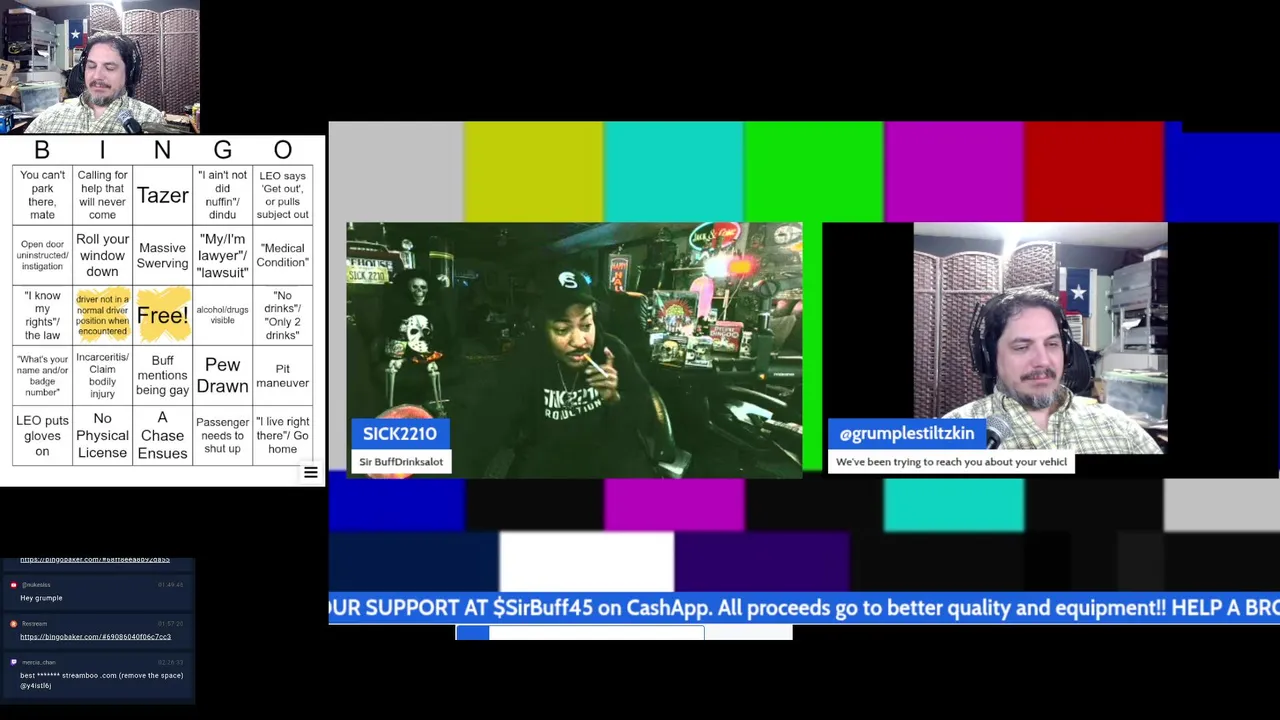This screenshot has width=1280, height=720.
Task: Mark 'Incarceritis/Claim bodily injury' square
Action: click(102, 375)
